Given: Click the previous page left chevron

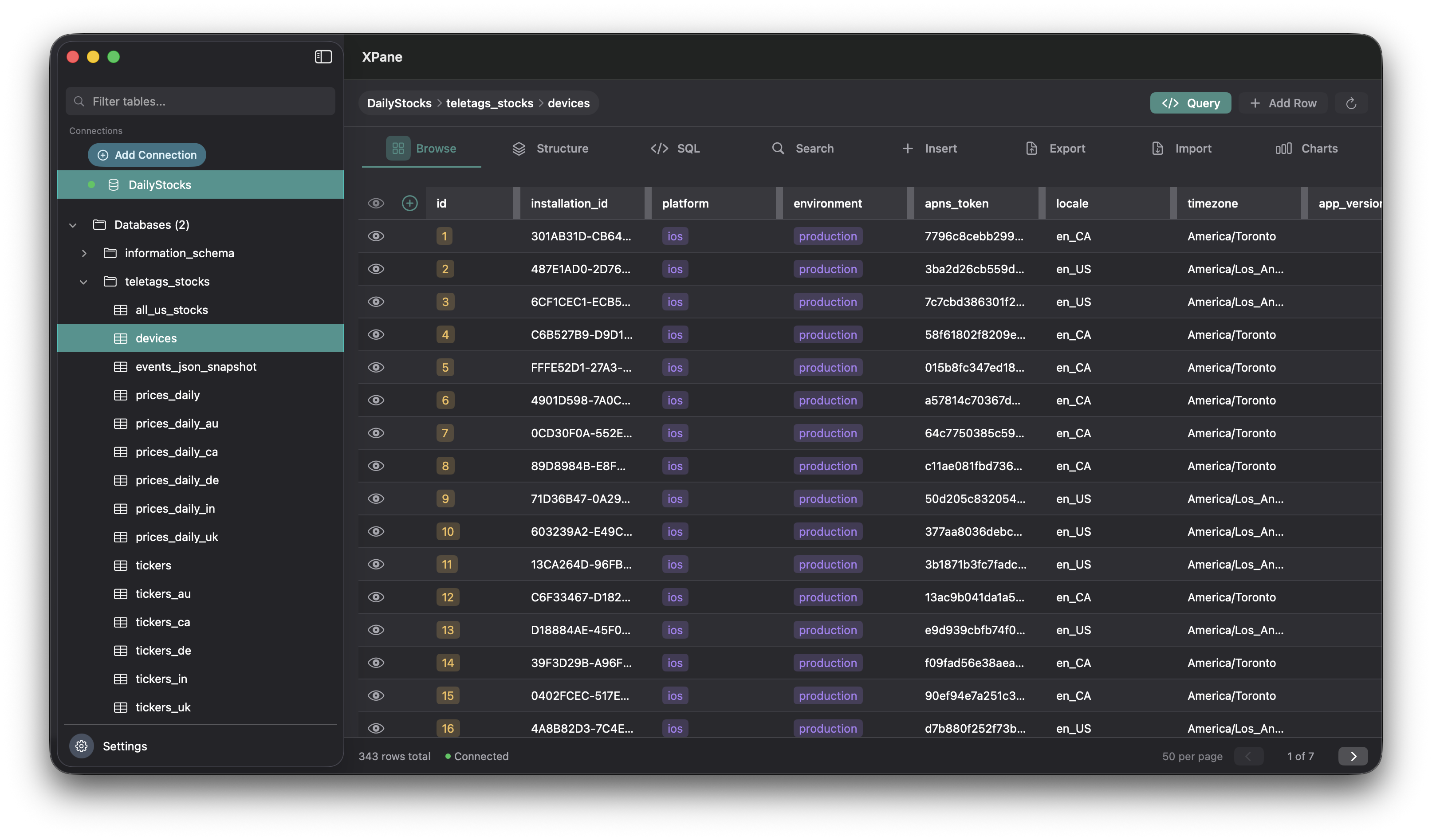Looking at the screenshot, I should coord(1248,756).
